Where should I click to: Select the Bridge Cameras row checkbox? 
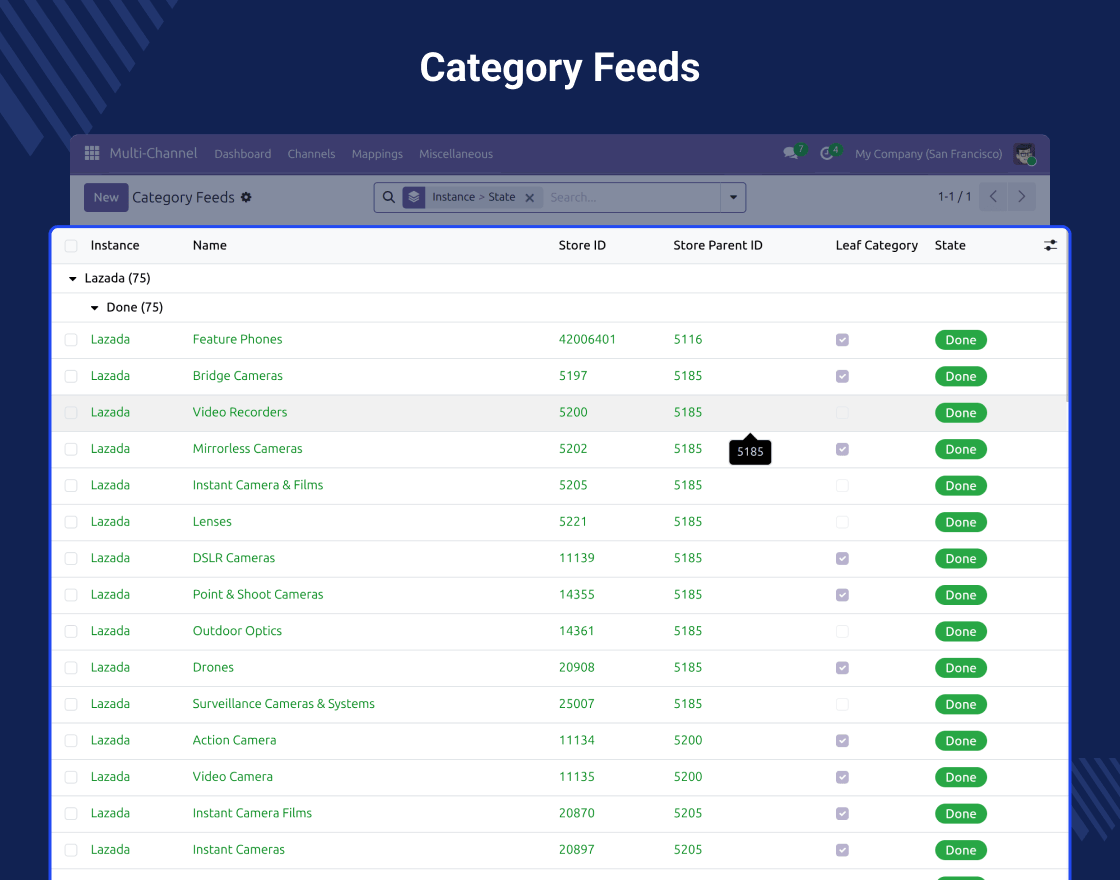point(71,376)
